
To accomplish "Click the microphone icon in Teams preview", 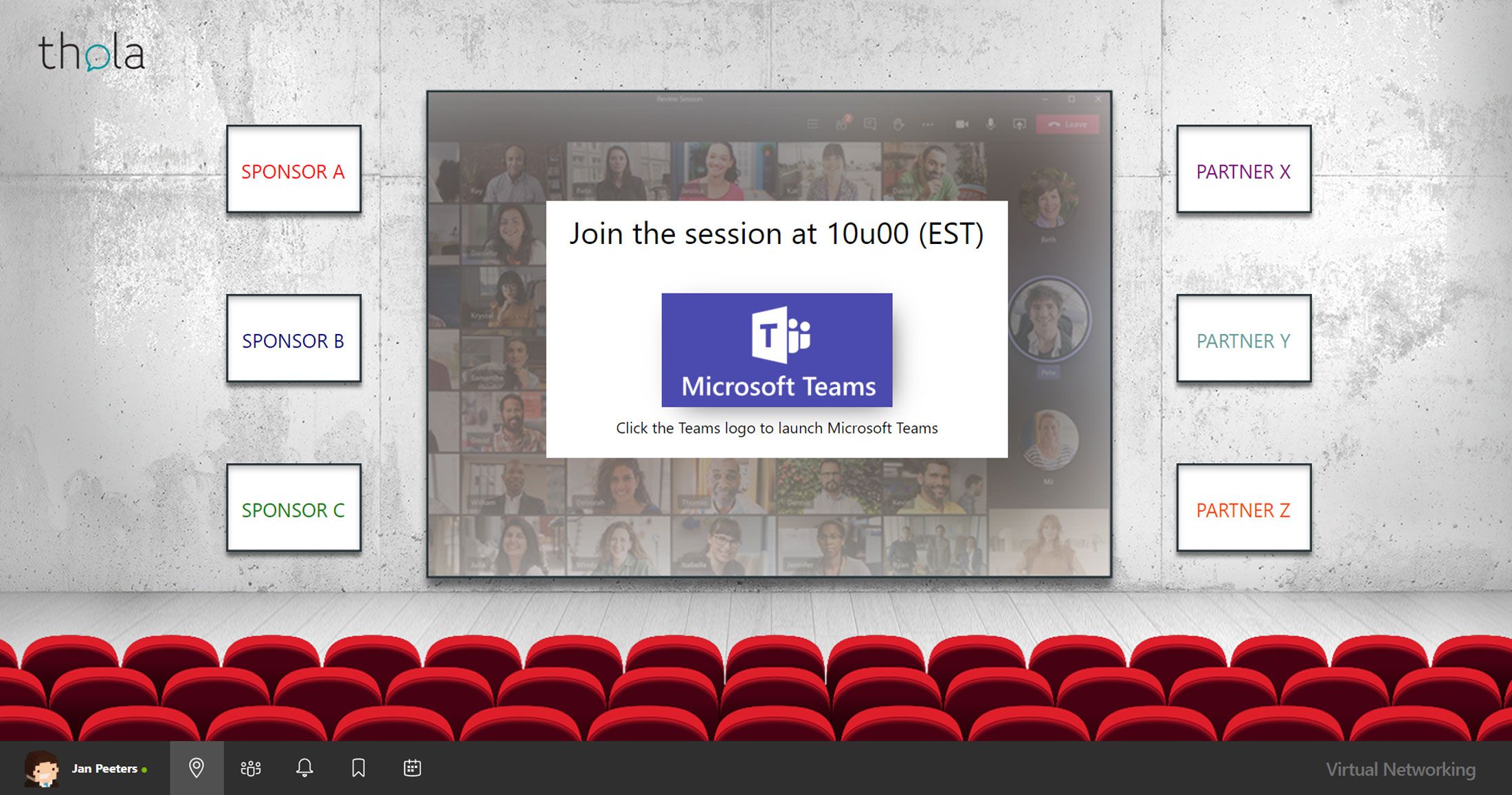I will [x=990, y=124].
